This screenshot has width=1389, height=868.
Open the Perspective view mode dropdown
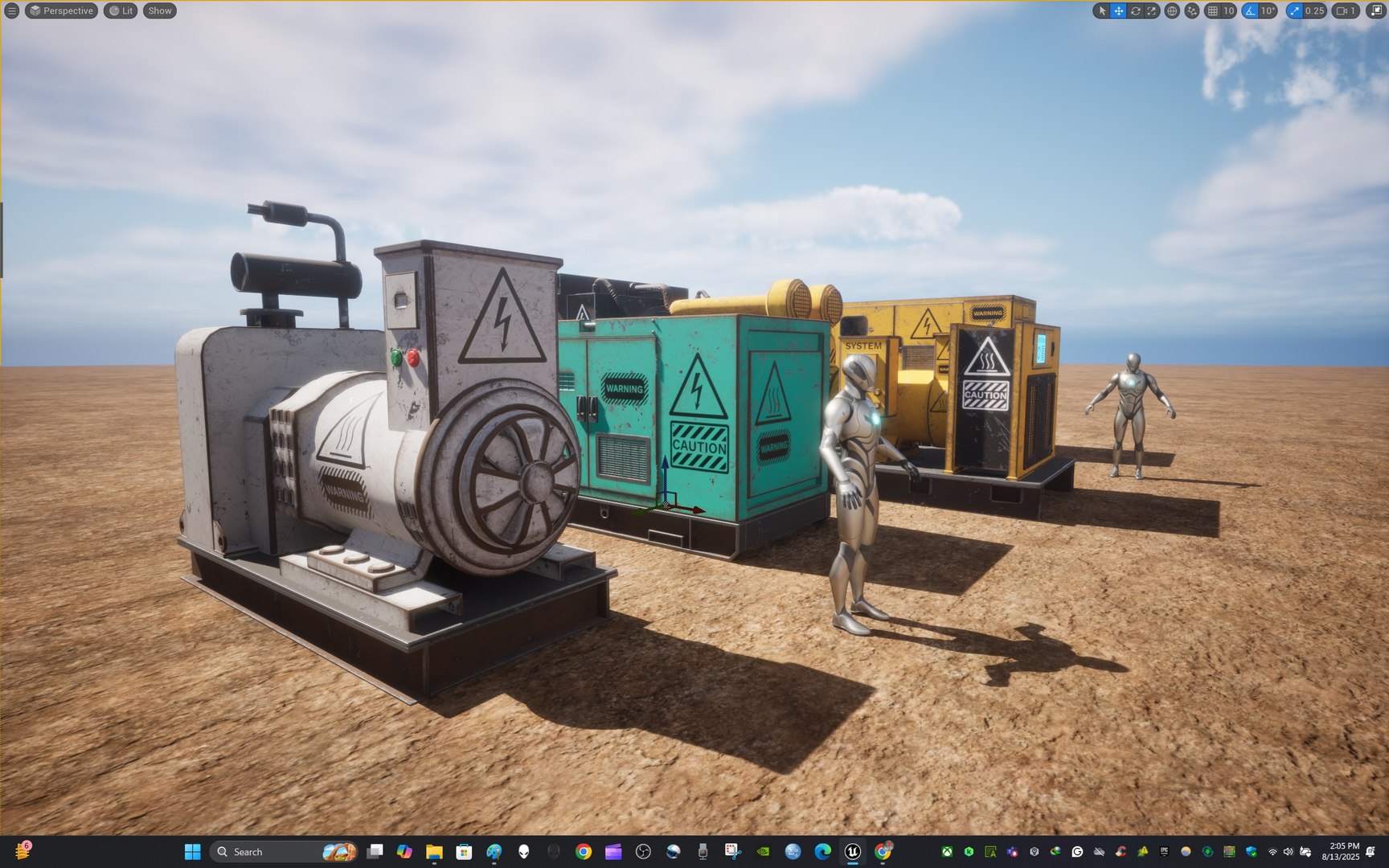[62, 10]
